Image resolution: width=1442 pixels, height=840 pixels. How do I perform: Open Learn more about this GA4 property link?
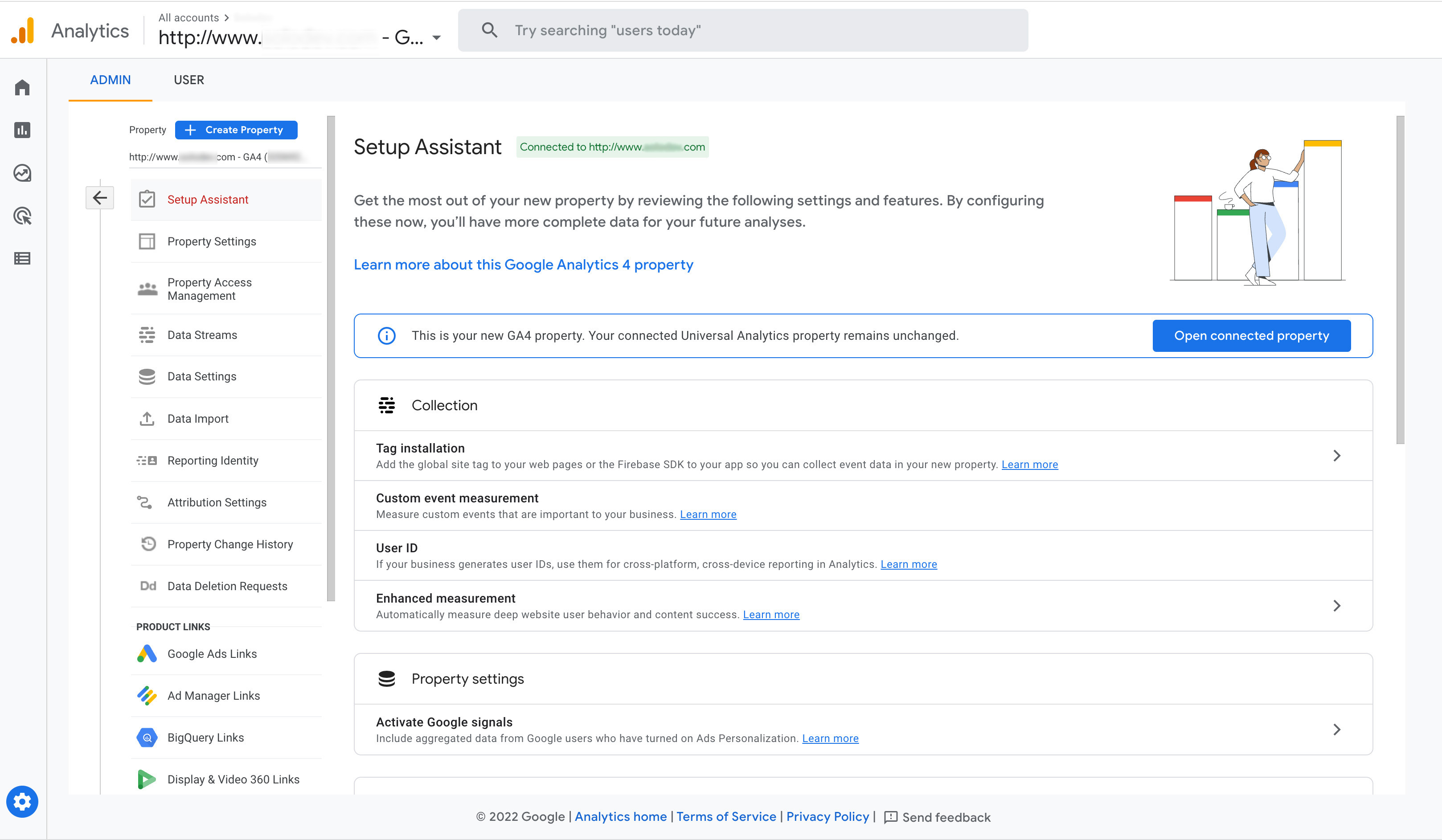(x=523, y=265)
